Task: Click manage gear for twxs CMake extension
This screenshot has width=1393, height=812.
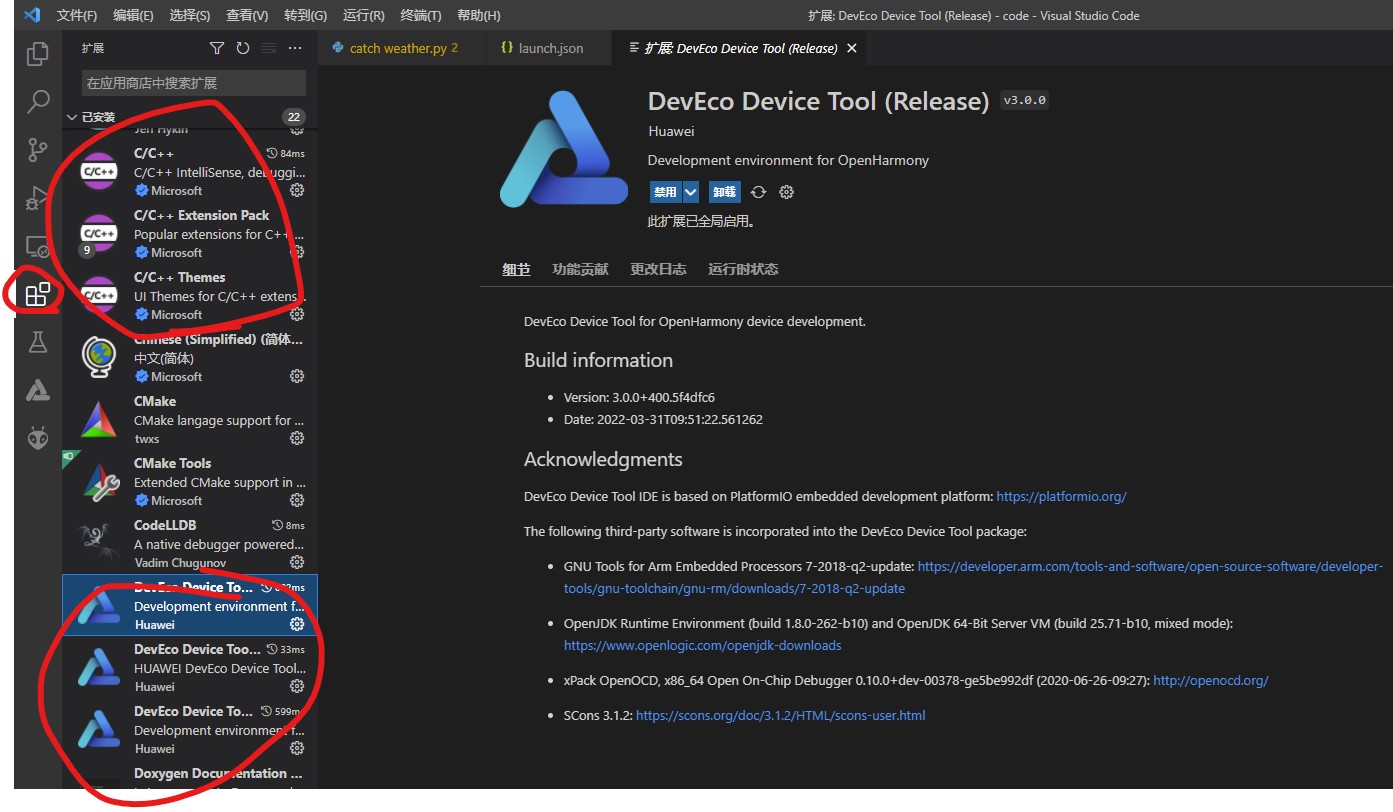Action: pos(297,438)
